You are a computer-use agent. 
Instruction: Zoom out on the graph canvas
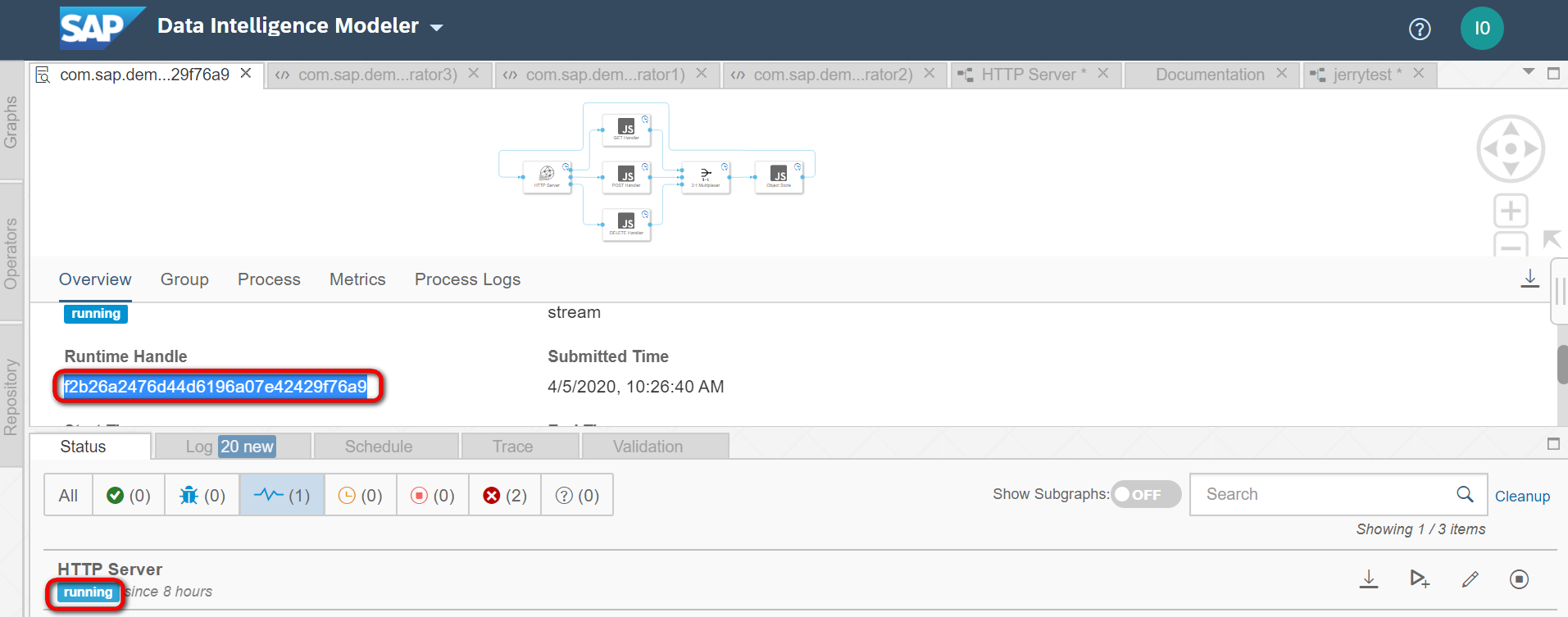pos(1511,244)
